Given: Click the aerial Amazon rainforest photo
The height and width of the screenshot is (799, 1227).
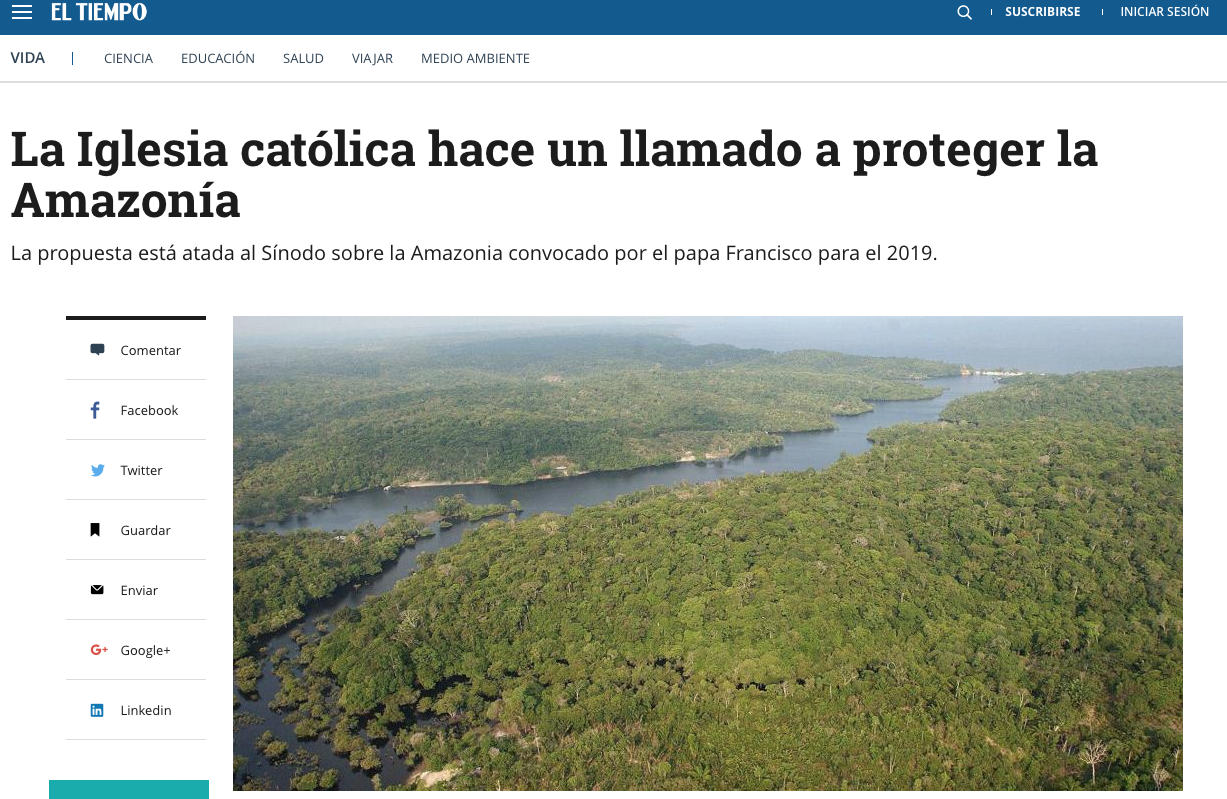Looking at the screenshot, I should click(x=707, y=553).
